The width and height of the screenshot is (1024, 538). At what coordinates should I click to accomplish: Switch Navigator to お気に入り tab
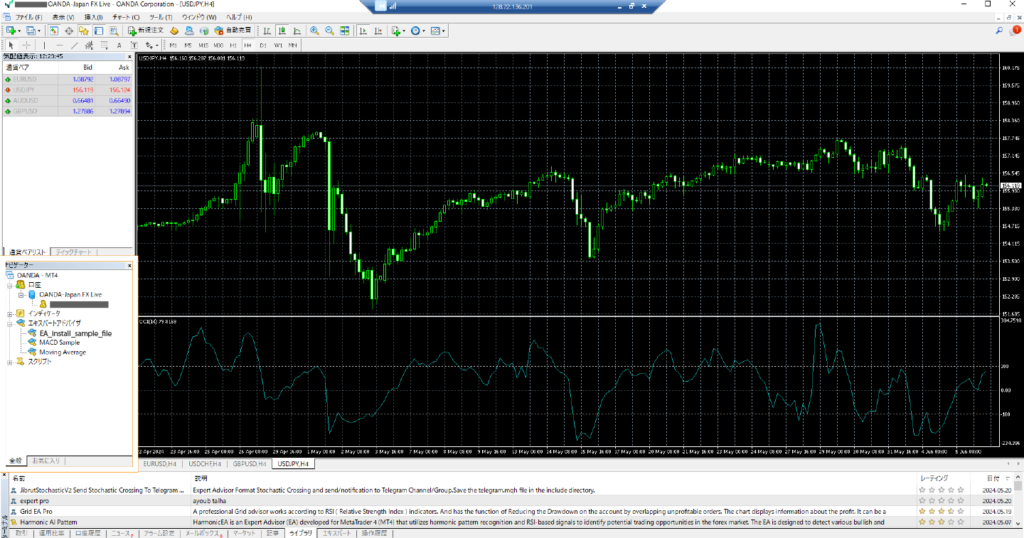(x=46, y=461)
